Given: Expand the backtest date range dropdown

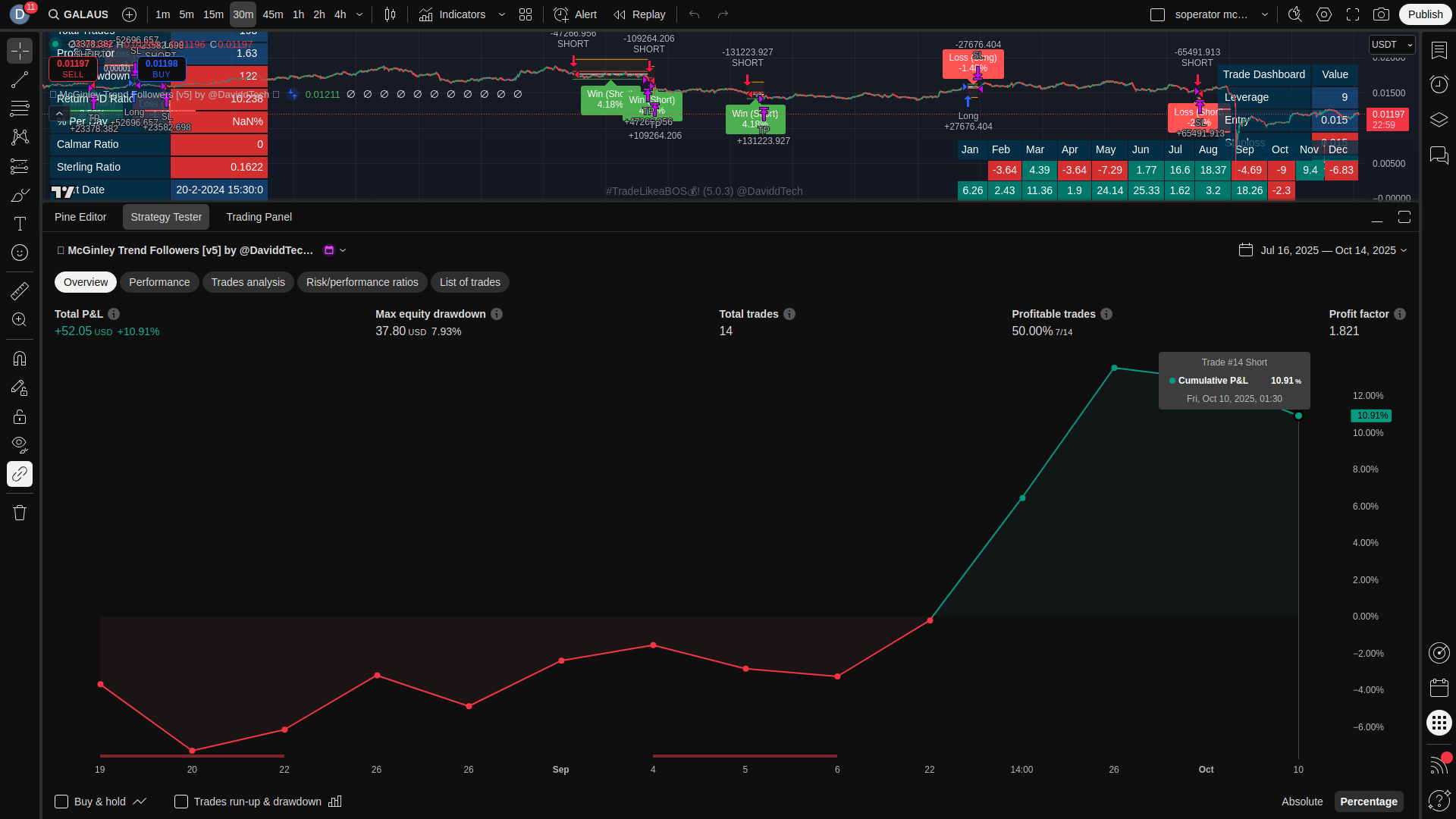Looking at the screenshot, I should pos(1333,250).
